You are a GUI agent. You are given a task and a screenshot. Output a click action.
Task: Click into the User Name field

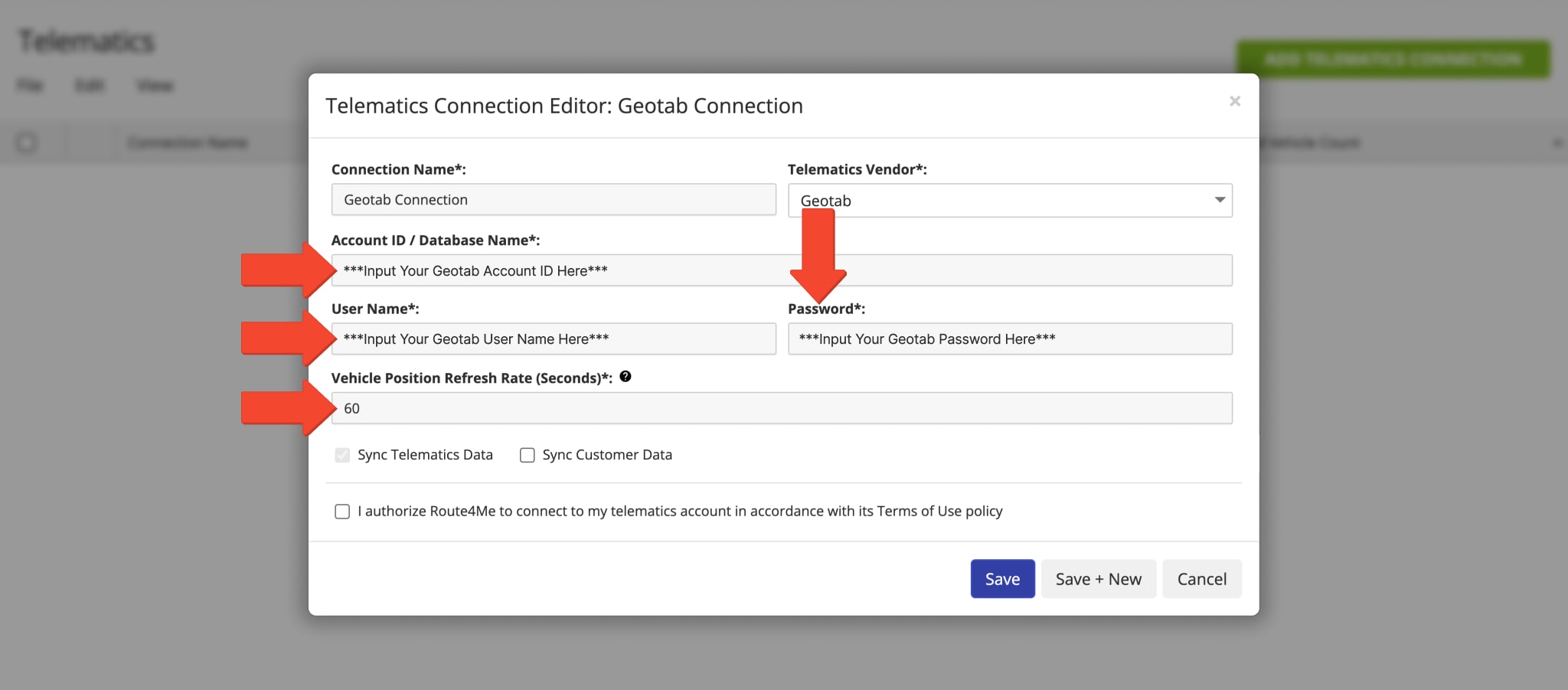554,338
